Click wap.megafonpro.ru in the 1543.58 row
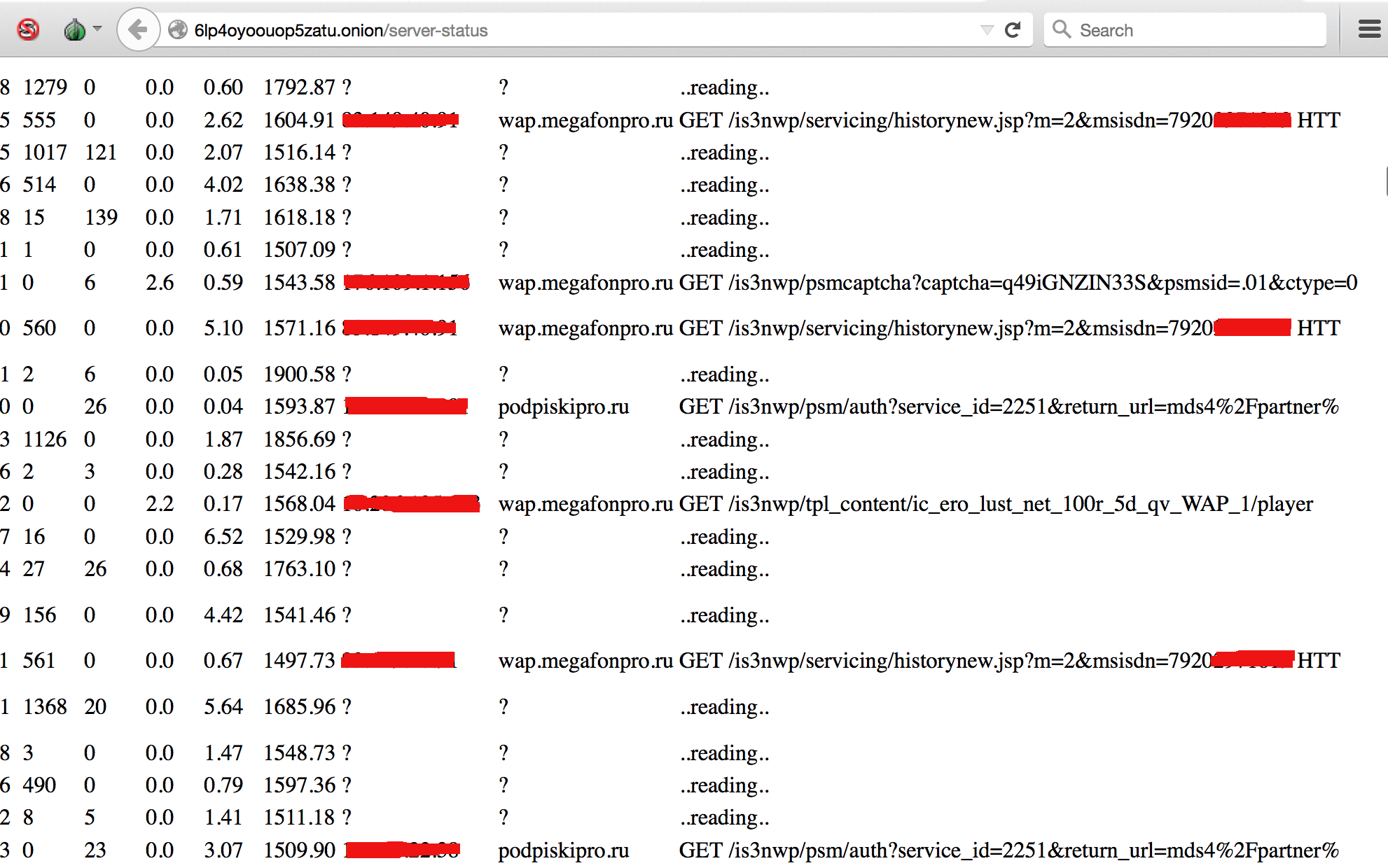1388x868 pixels. [585, 283]
